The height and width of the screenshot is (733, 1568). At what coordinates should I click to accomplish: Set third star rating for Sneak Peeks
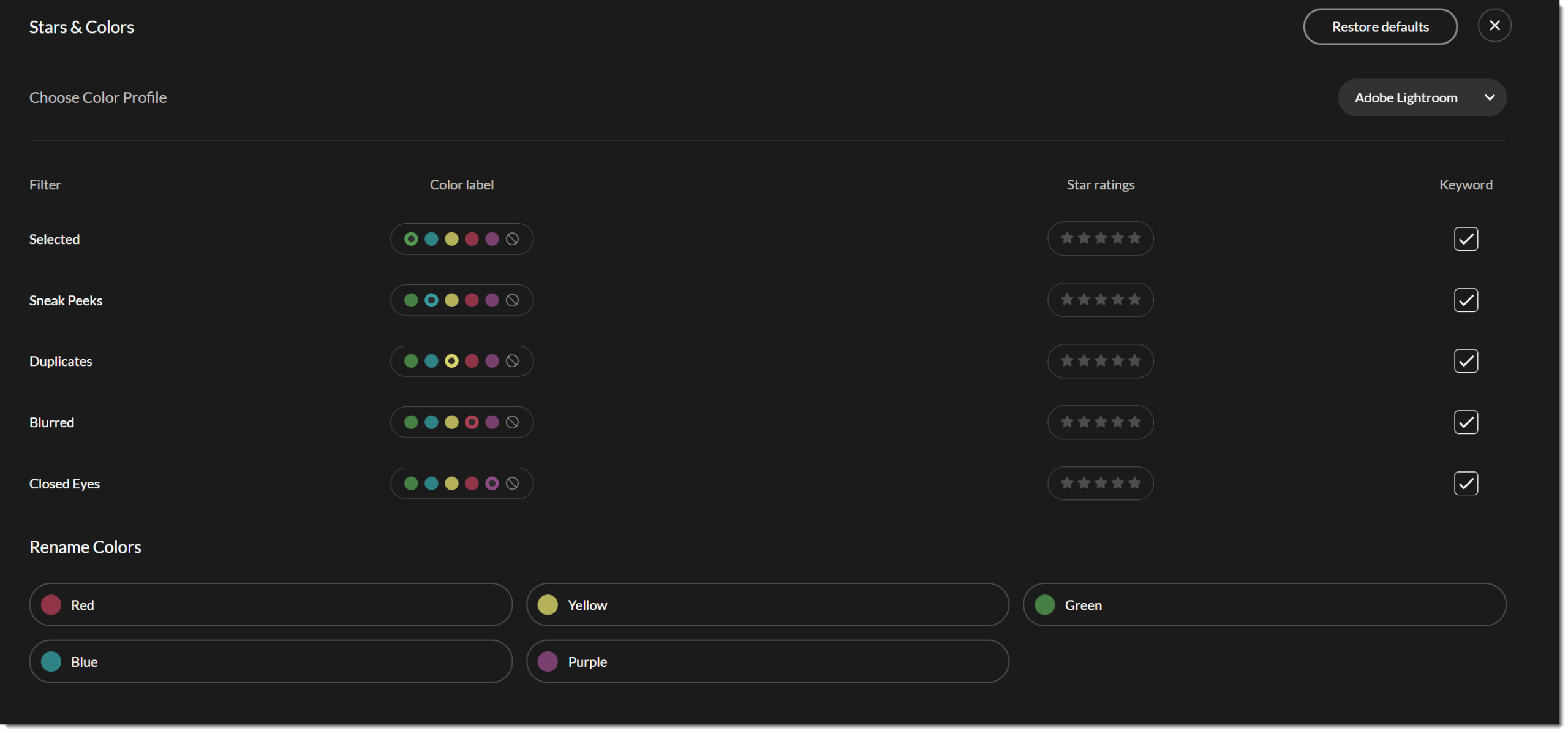[1101, 299]
